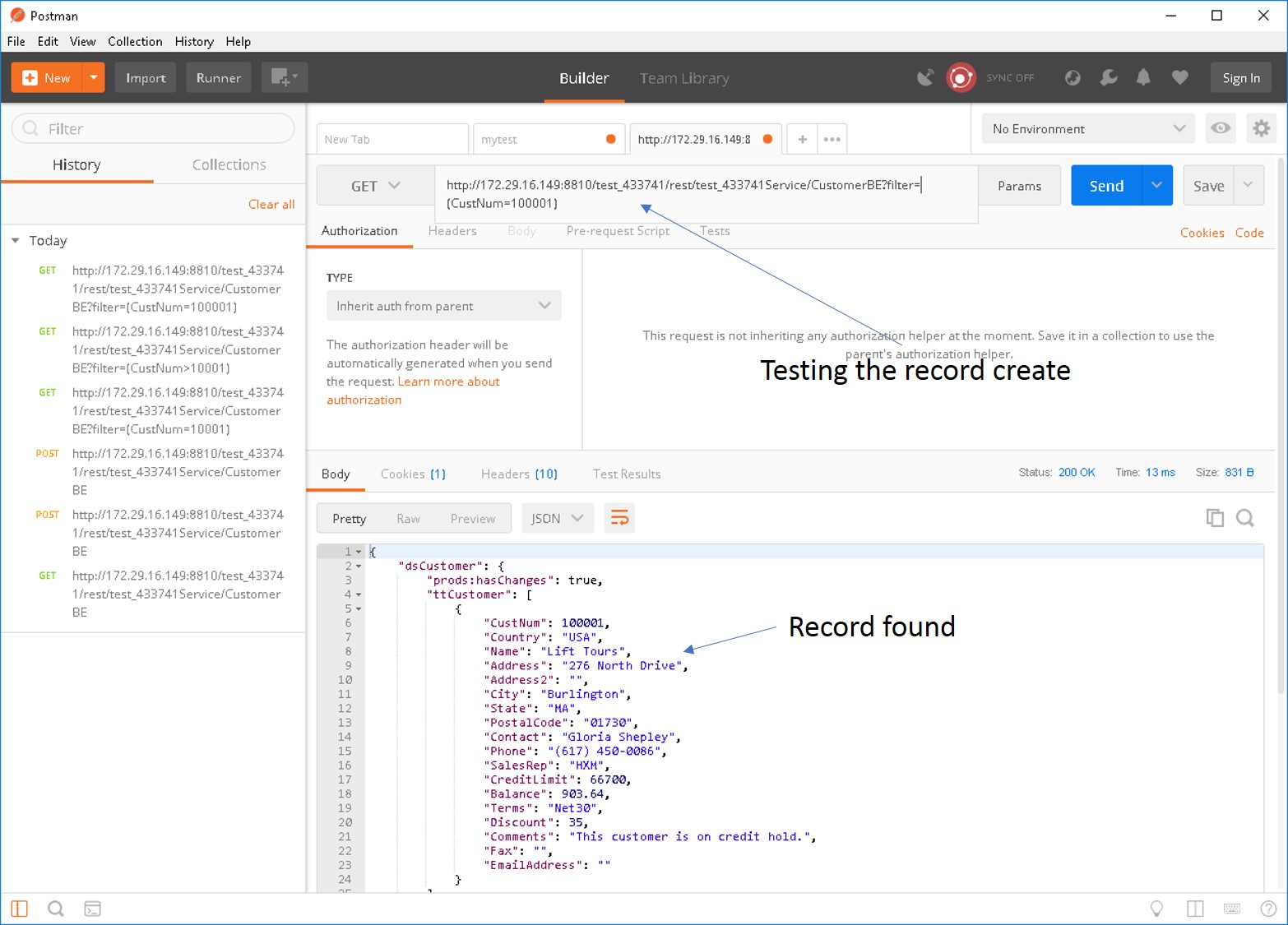1288x925 pixels.
Task: Open help question mark icon
Action: [1268, 909]
